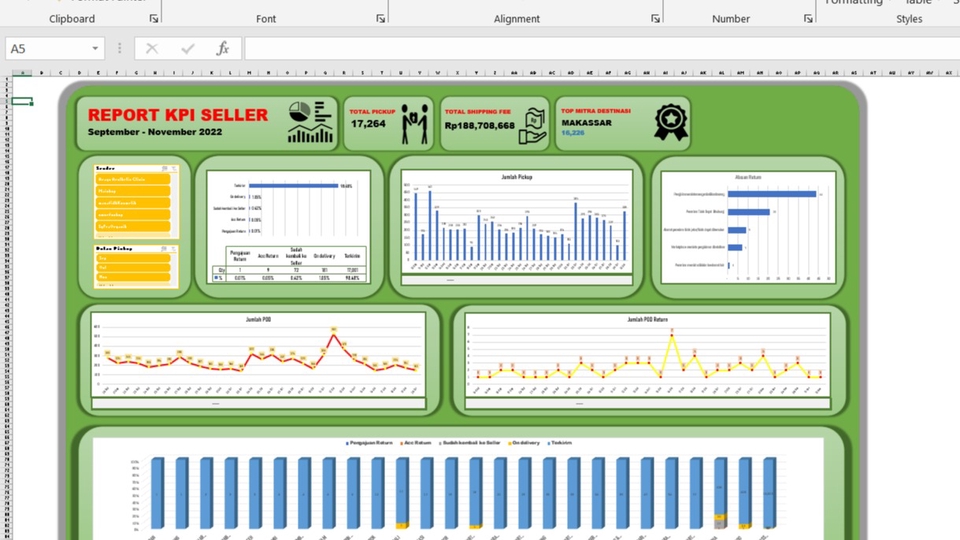
Task: Click the Jumlah POD Return chart title
Action: click(647, 320)
